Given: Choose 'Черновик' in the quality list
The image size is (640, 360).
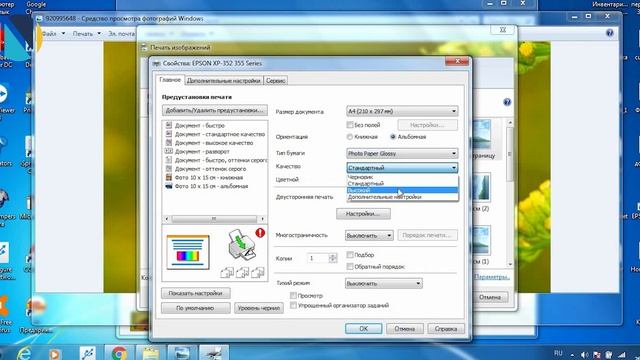Looking at the screenshot, I should 402,177.
